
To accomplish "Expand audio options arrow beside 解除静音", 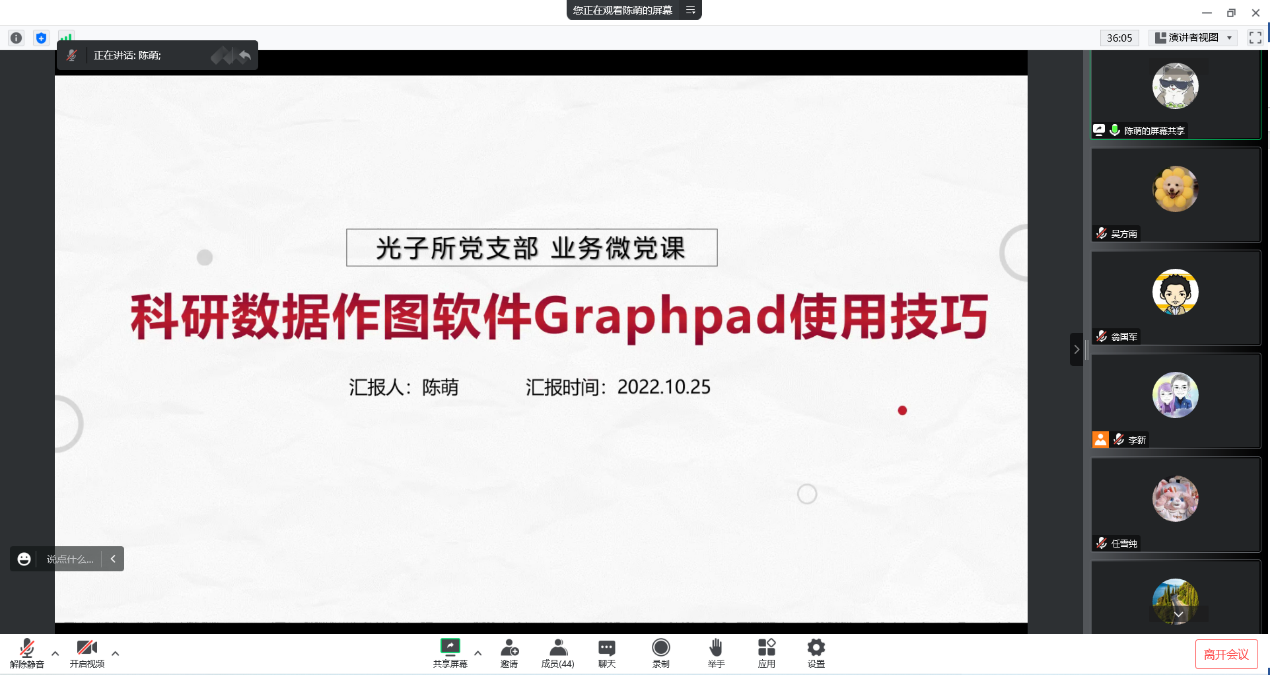I will (x=55, y=654).
